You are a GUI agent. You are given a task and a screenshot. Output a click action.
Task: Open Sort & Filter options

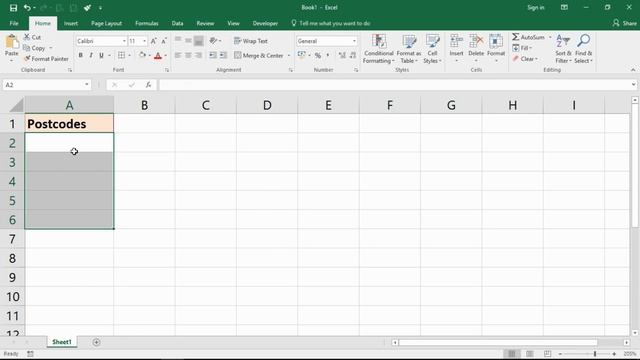(563, 49)
